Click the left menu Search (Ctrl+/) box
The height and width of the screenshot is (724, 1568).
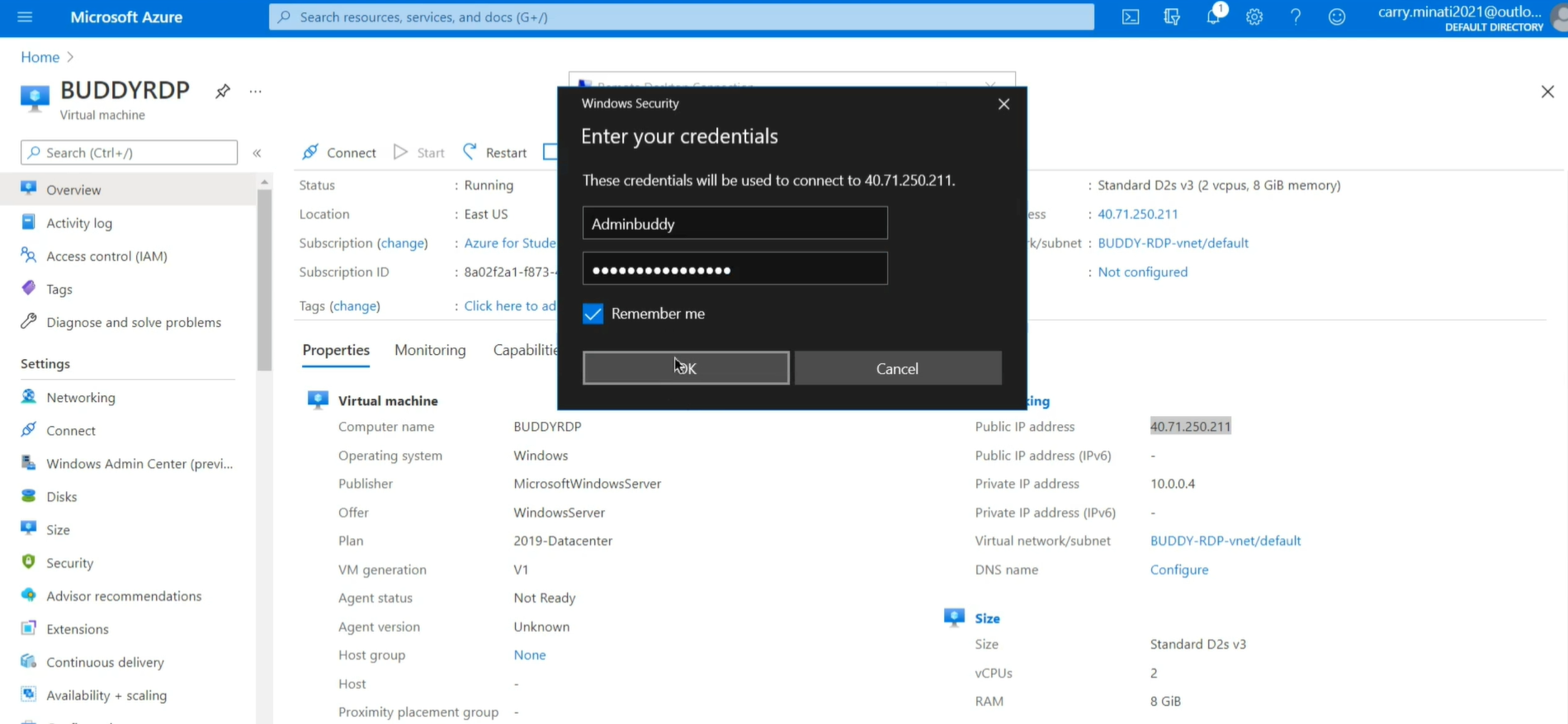click(x=129, y=153)
